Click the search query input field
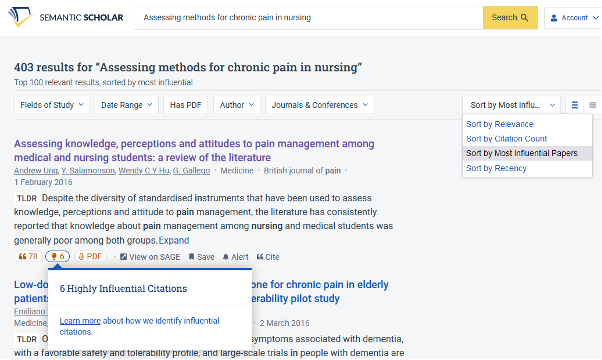 308,17
